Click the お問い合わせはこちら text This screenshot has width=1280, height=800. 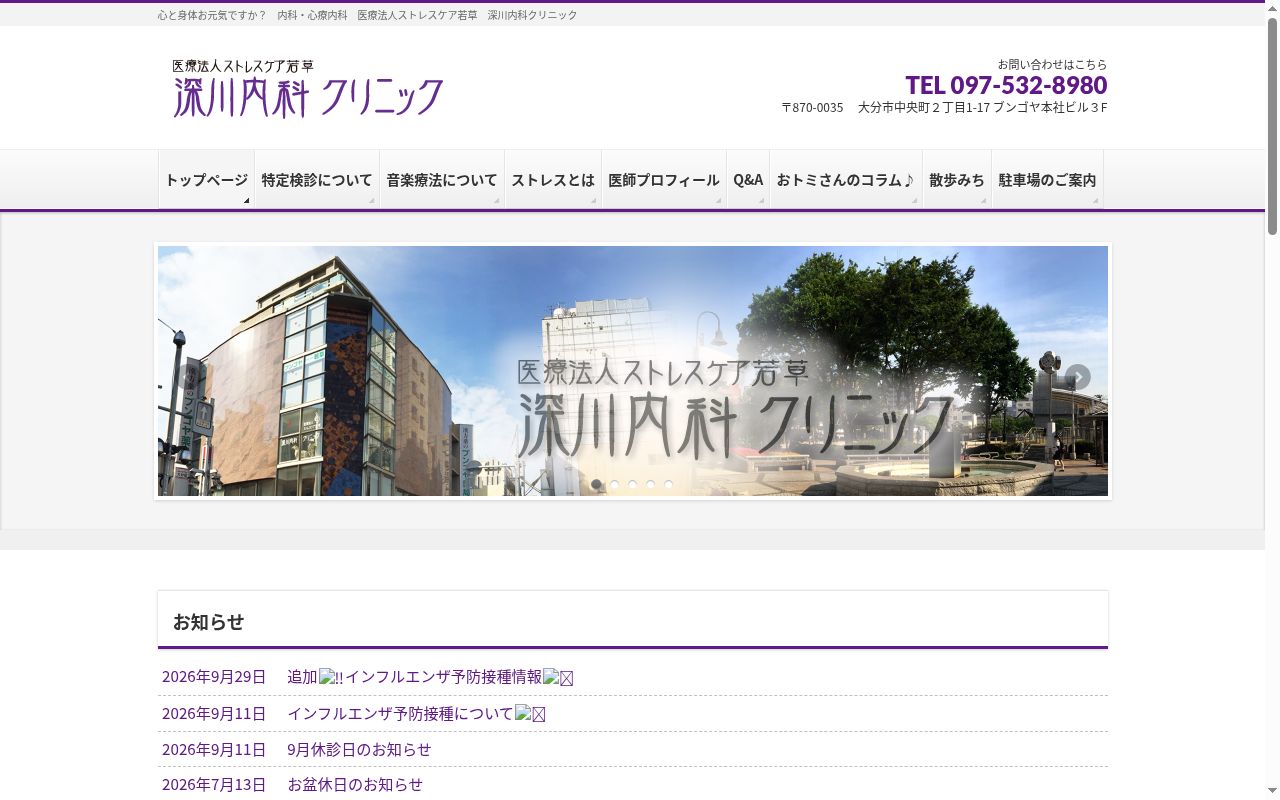(x=1052, y=64)
